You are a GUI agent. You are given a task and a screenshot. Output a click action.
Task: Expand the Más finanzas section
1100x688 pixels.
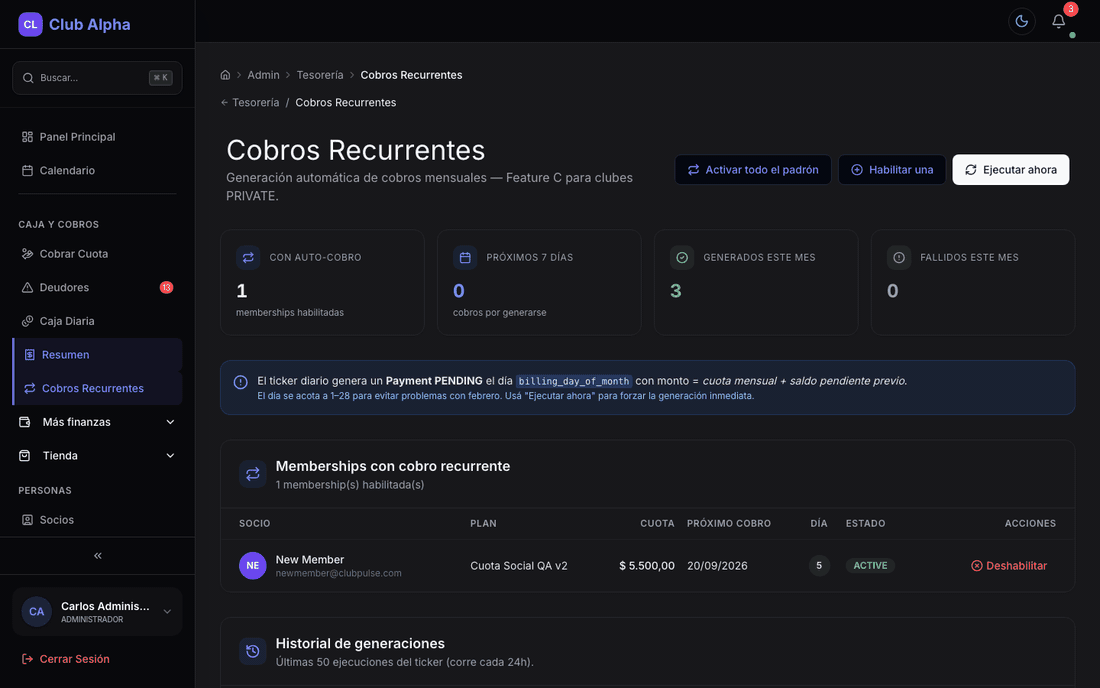pyautogui.click(x=98, y=422)
